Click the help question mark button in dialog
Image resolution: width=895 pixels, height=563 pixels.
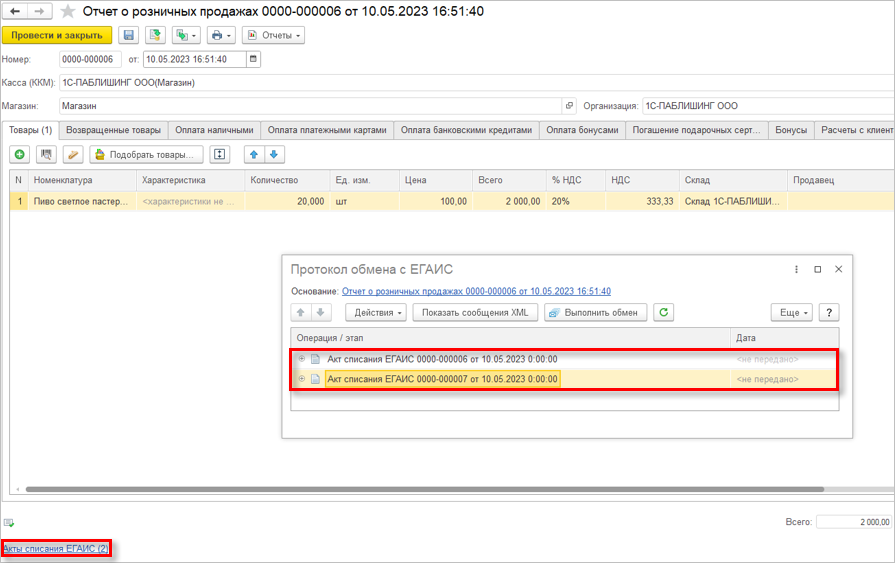[828, 312]
